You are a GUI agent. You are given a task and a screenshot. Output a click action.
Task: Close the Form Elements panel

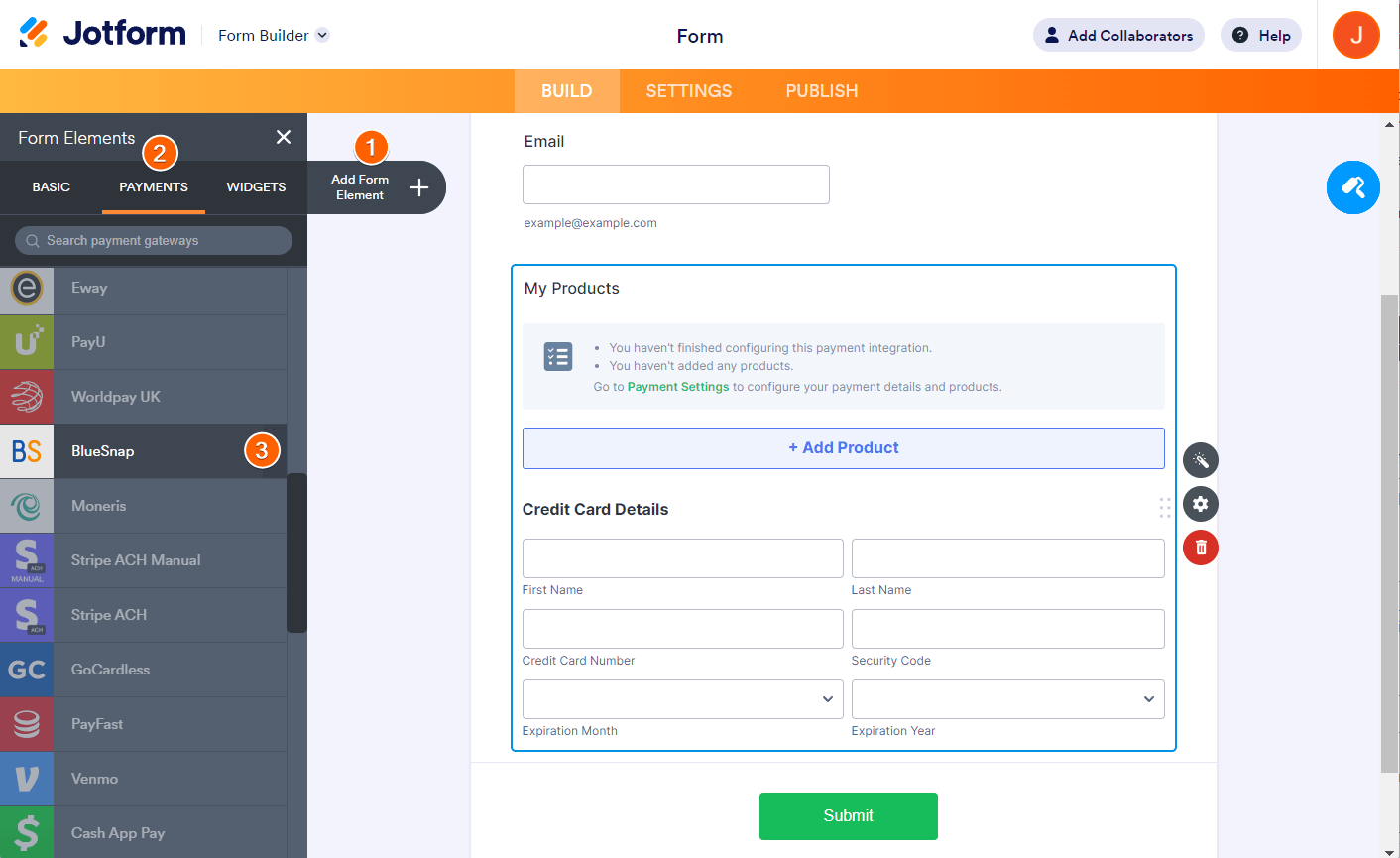(x=284, y=137)
